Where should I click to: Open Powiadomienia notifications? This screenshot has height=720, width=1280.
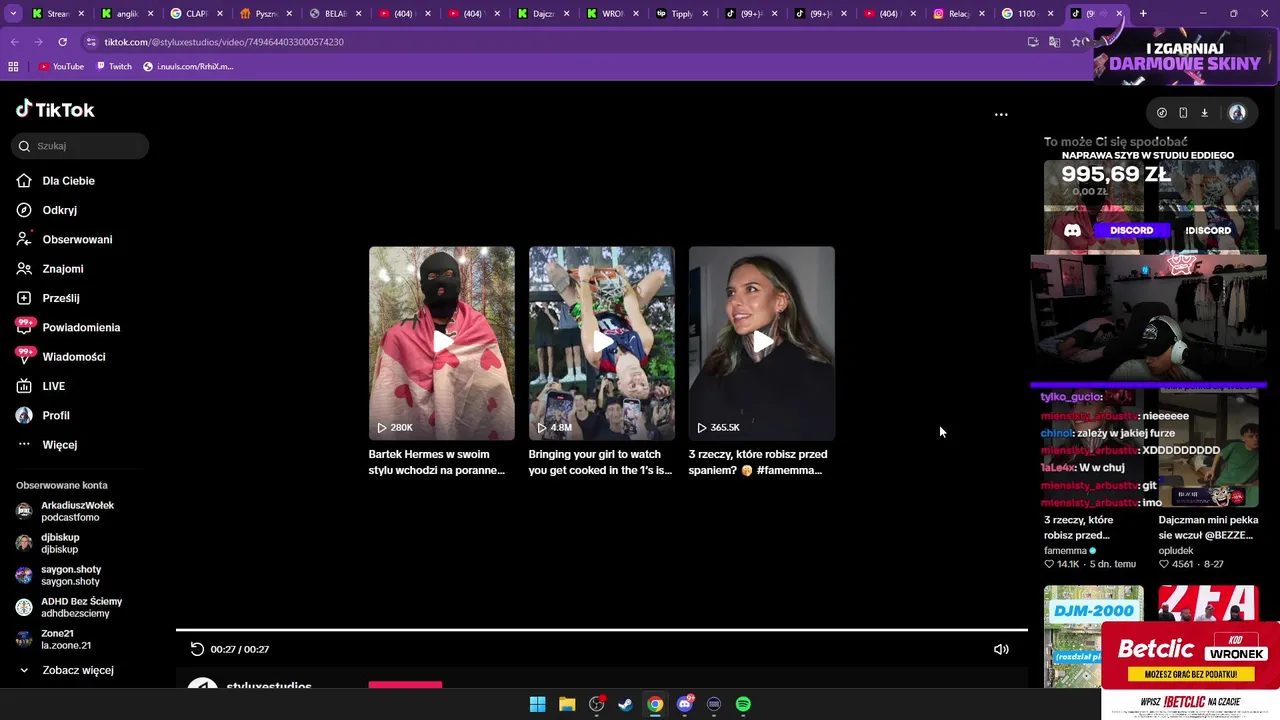(81, 327)
